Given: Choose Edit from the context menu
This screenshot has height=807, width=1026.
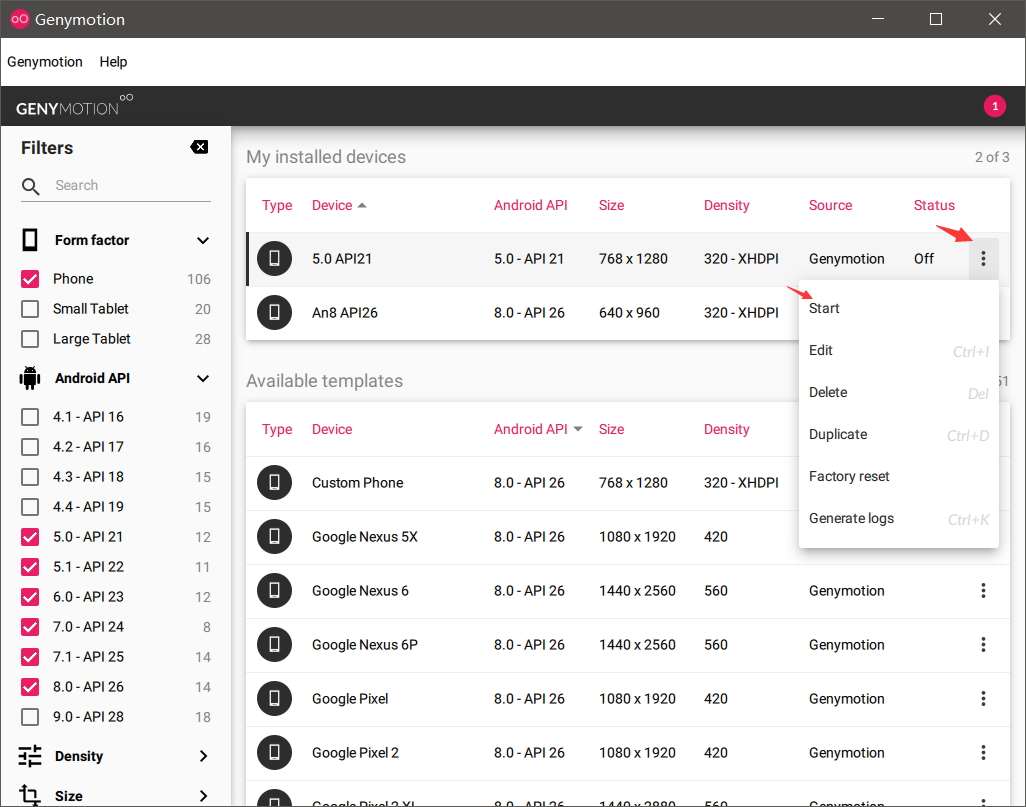Looking at the screenshot, I should click(x=898, y=350).
